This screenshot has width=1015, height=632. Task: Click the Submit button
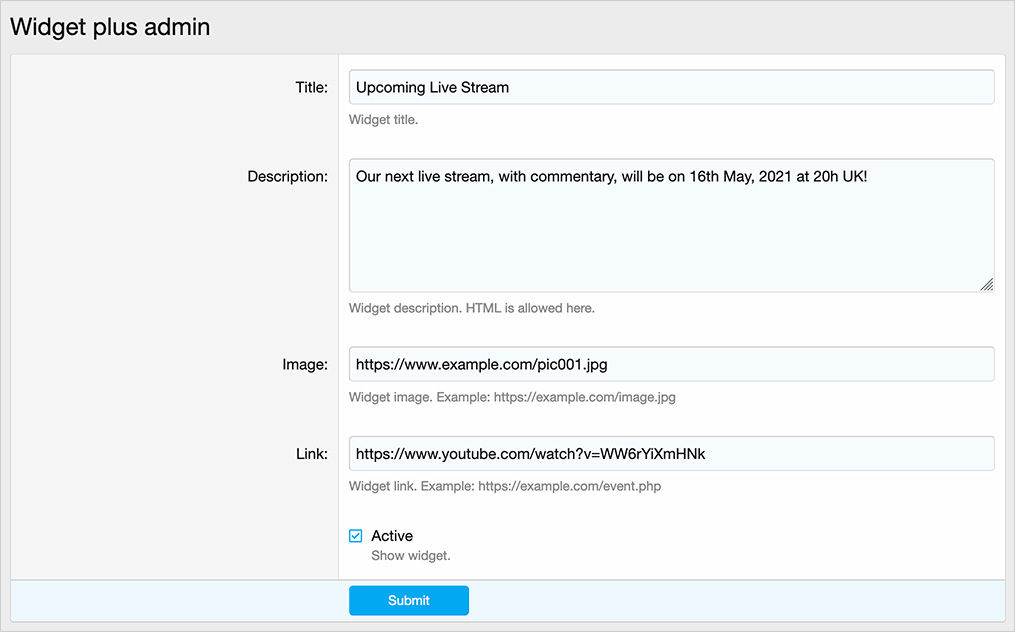click(408, 600)
